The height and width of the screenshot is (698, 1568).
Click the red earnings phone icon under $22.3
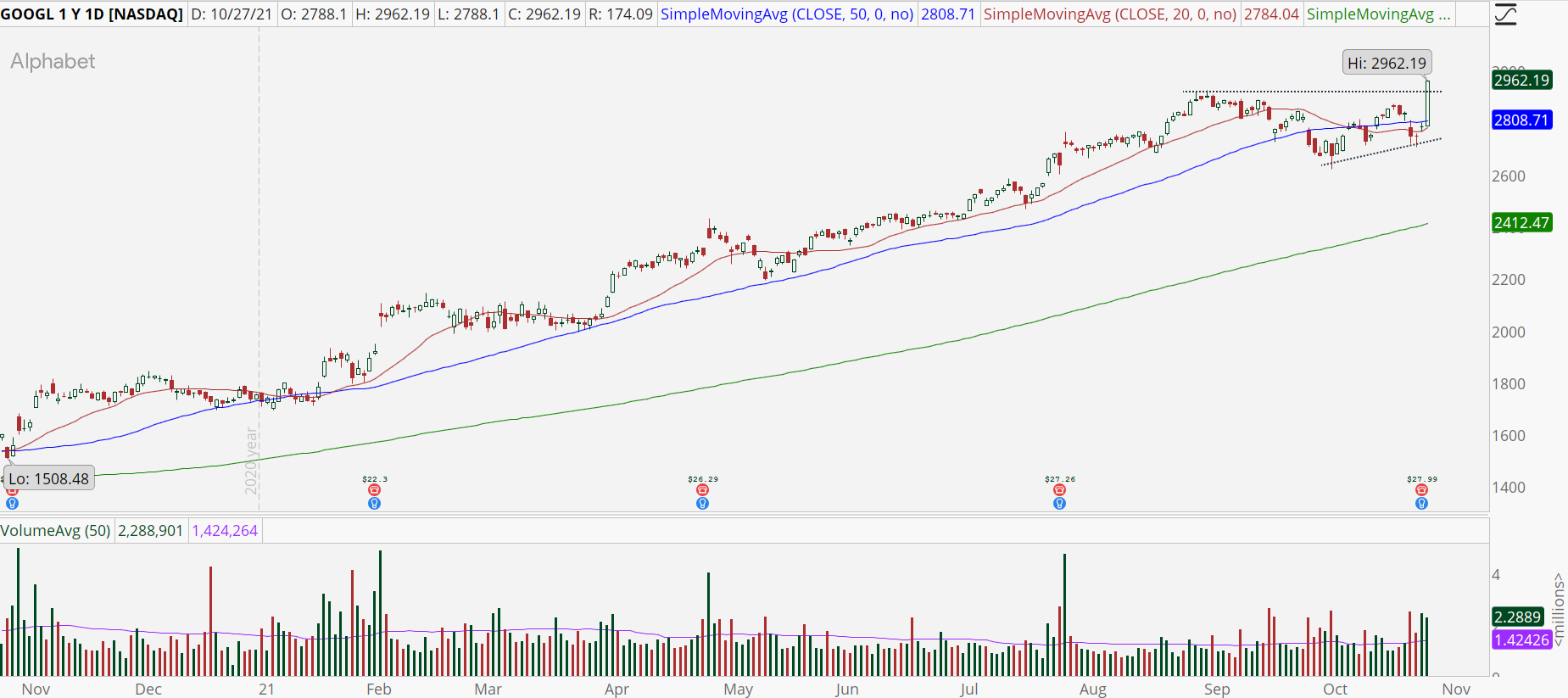coord(375,490)
